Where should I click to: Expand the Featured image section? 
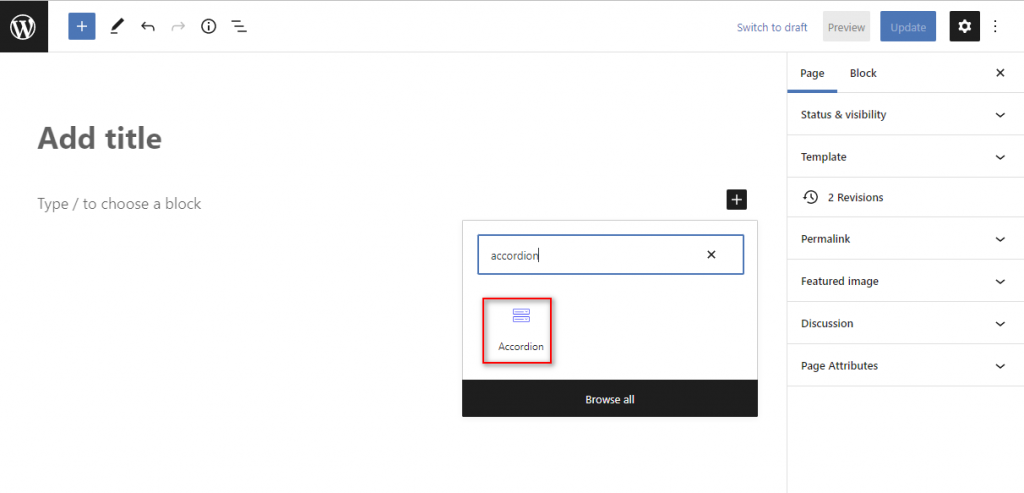905,281
